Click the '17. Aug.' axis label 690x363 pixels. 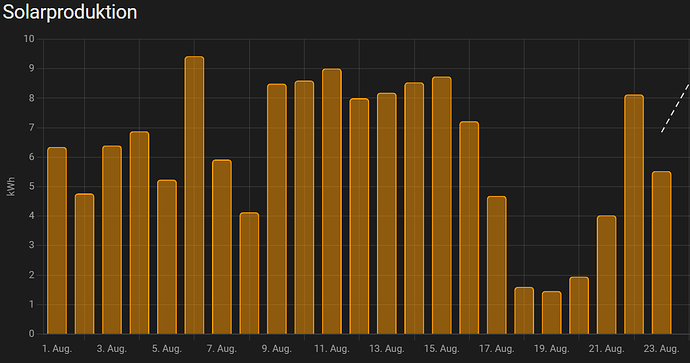click(497, 349)
